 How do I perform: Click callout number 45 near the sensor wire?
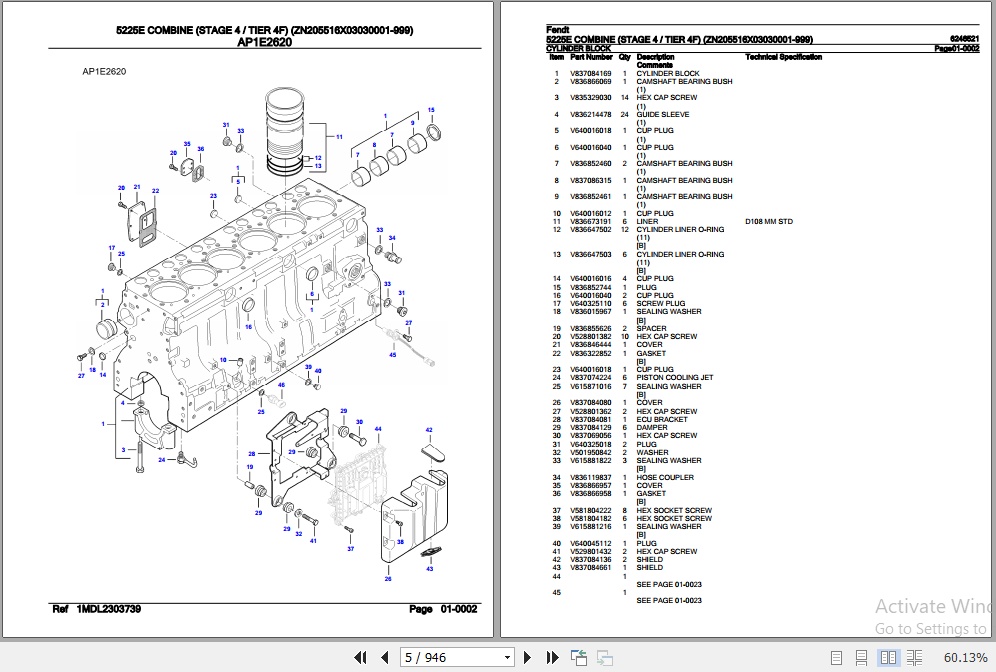pos(393,354)
